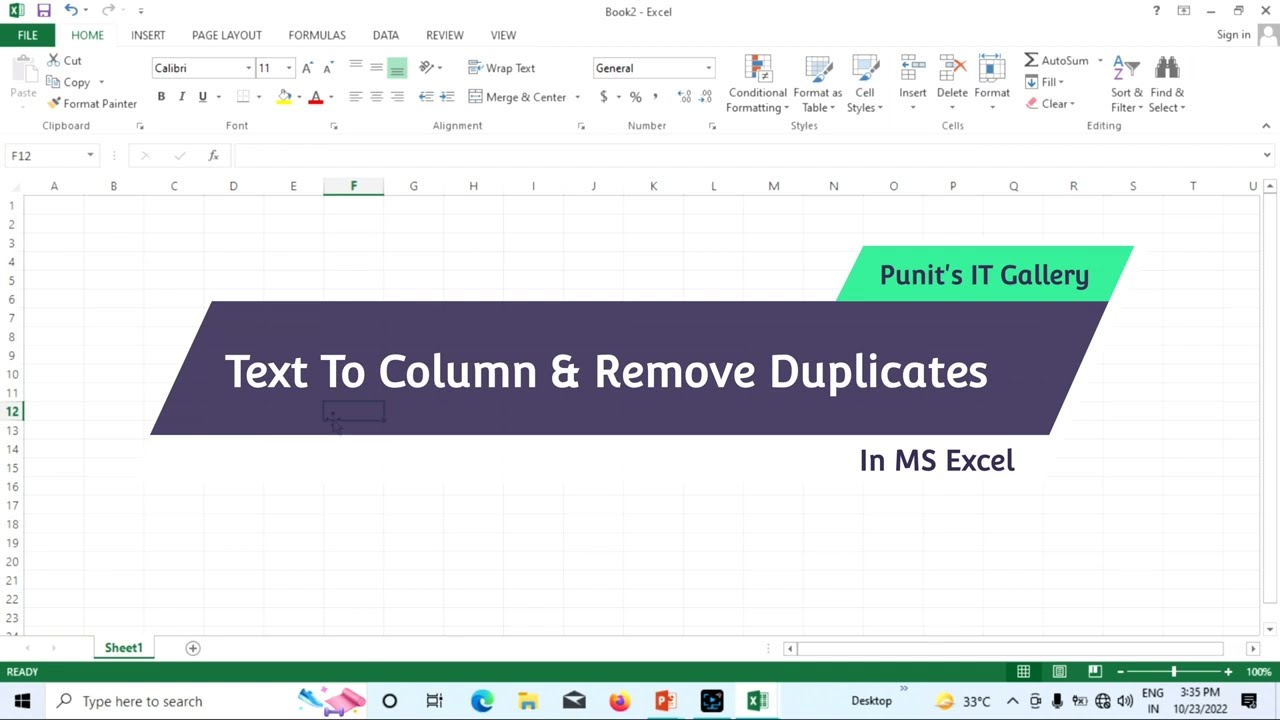Switch to the PAGE LAYOUT tab

227,35
